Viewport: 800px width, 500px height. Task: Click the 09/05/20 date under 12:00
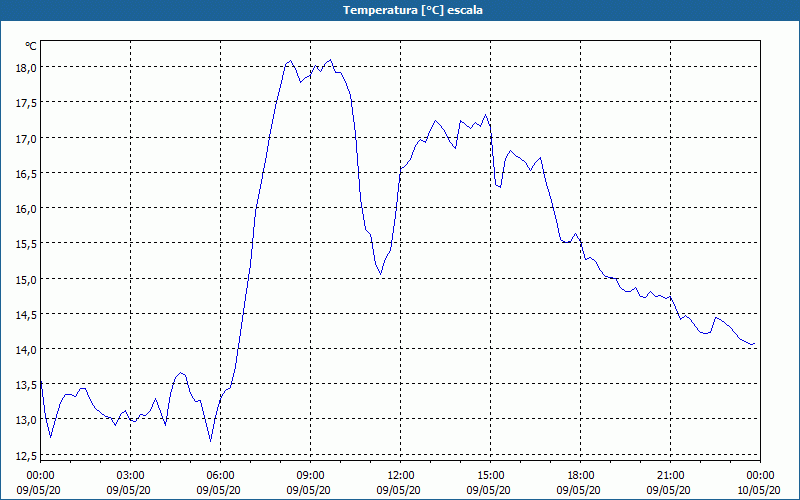(x=398, y=490)
